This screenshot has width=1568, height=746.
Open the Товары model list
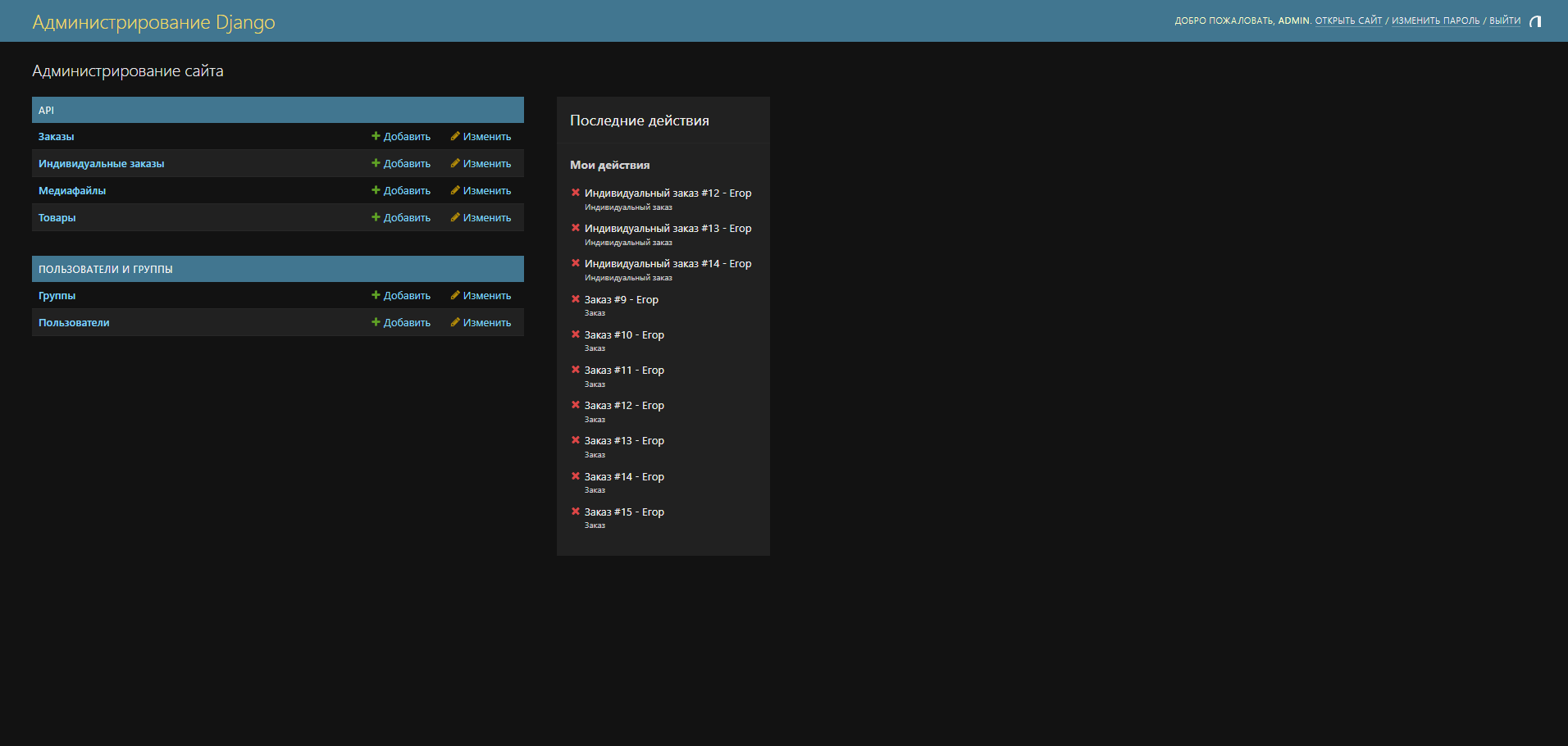point(57,218)
